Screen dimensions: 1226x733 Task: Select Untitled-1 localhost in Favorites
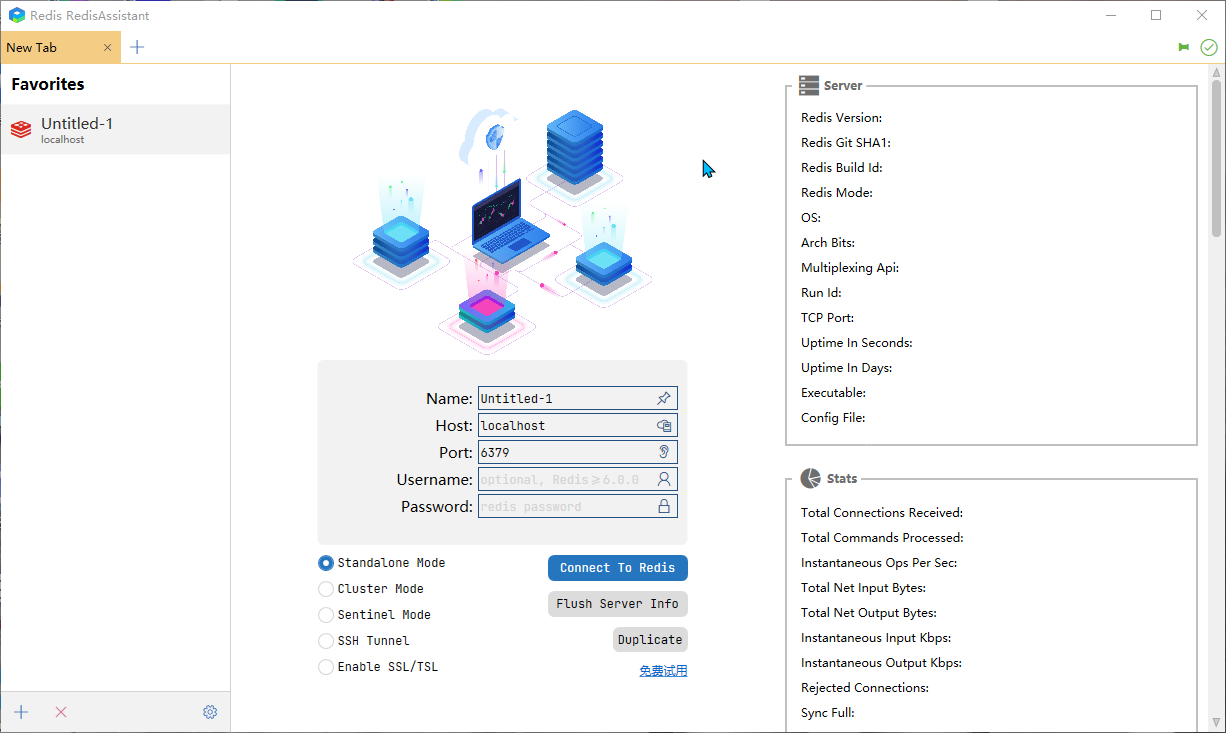coord(115,130)
